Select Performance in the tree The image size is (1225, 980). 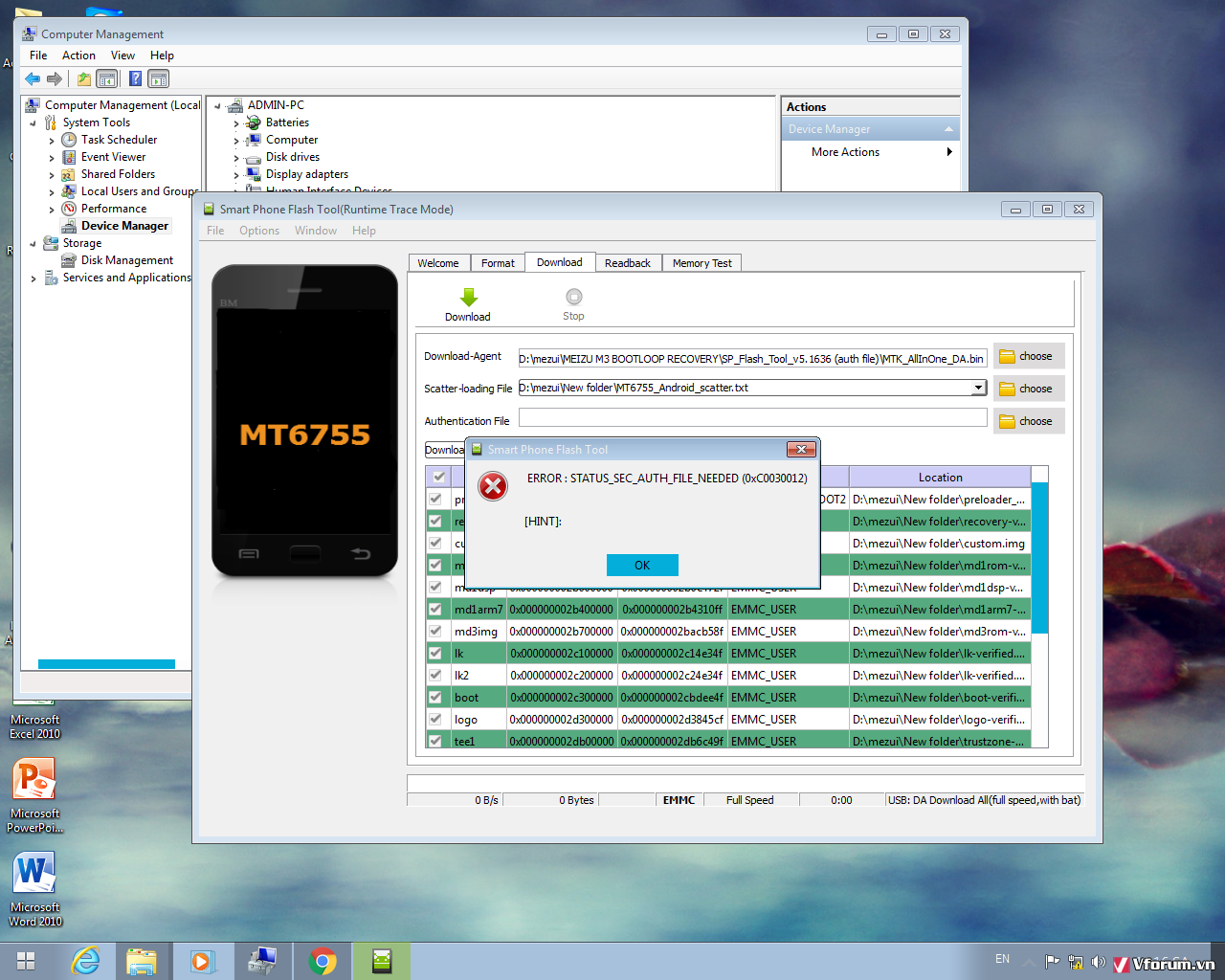pos(114,209)
